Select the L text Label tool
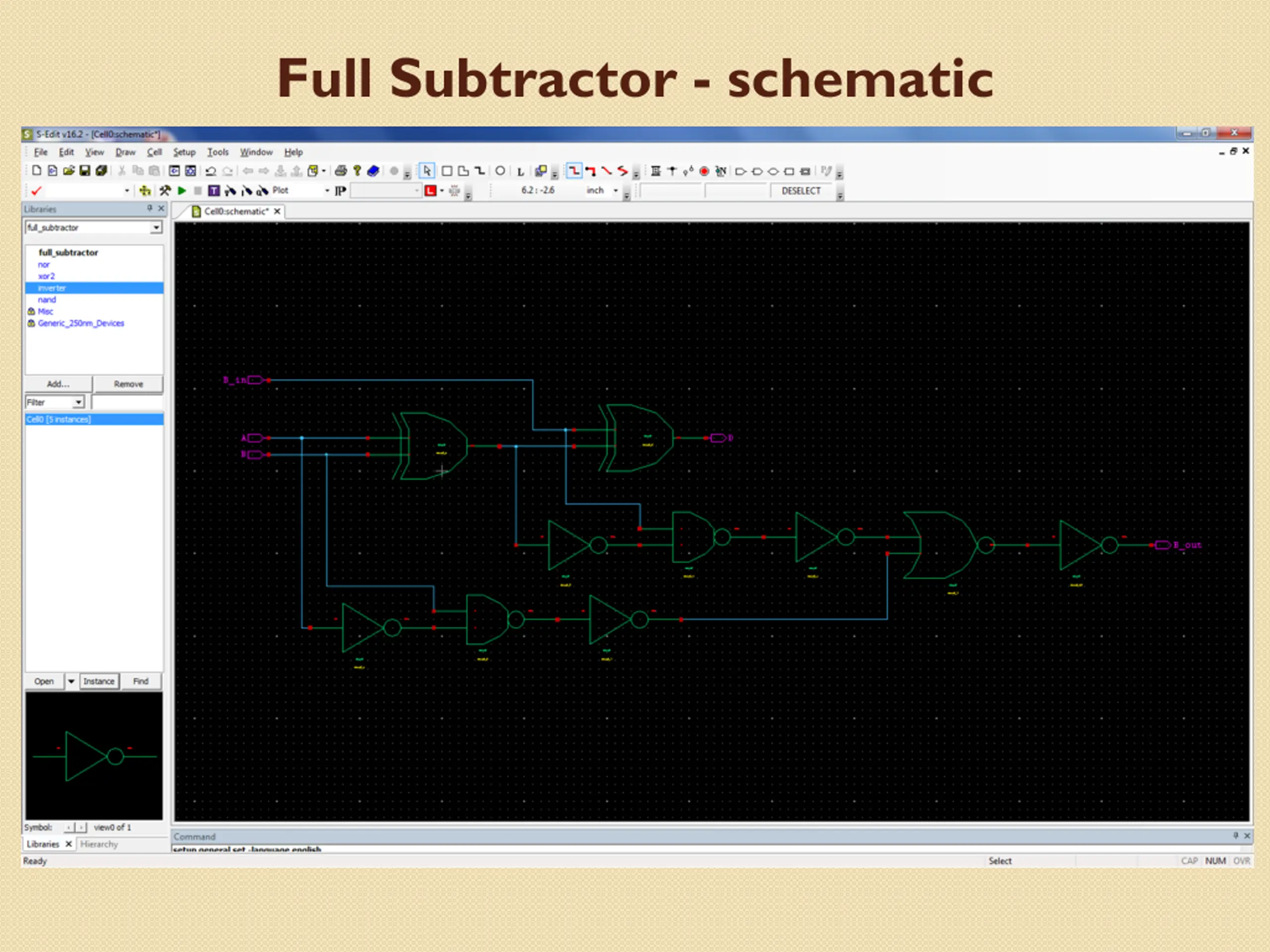Viewport: 1270px width, 952px height. (x=521, y=172)
